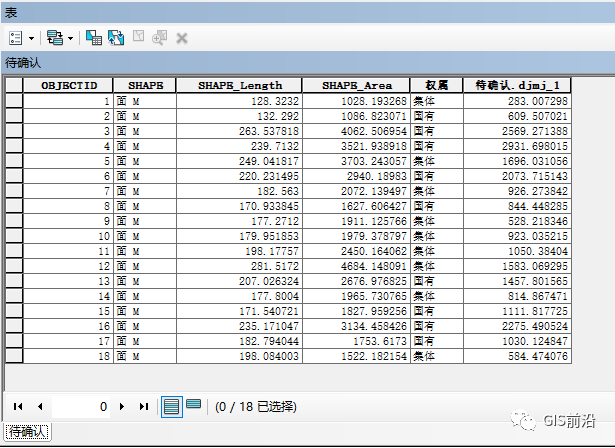Click the cell value 128.3232
This screenshot has height=448, width=615.
pos(275,101)
